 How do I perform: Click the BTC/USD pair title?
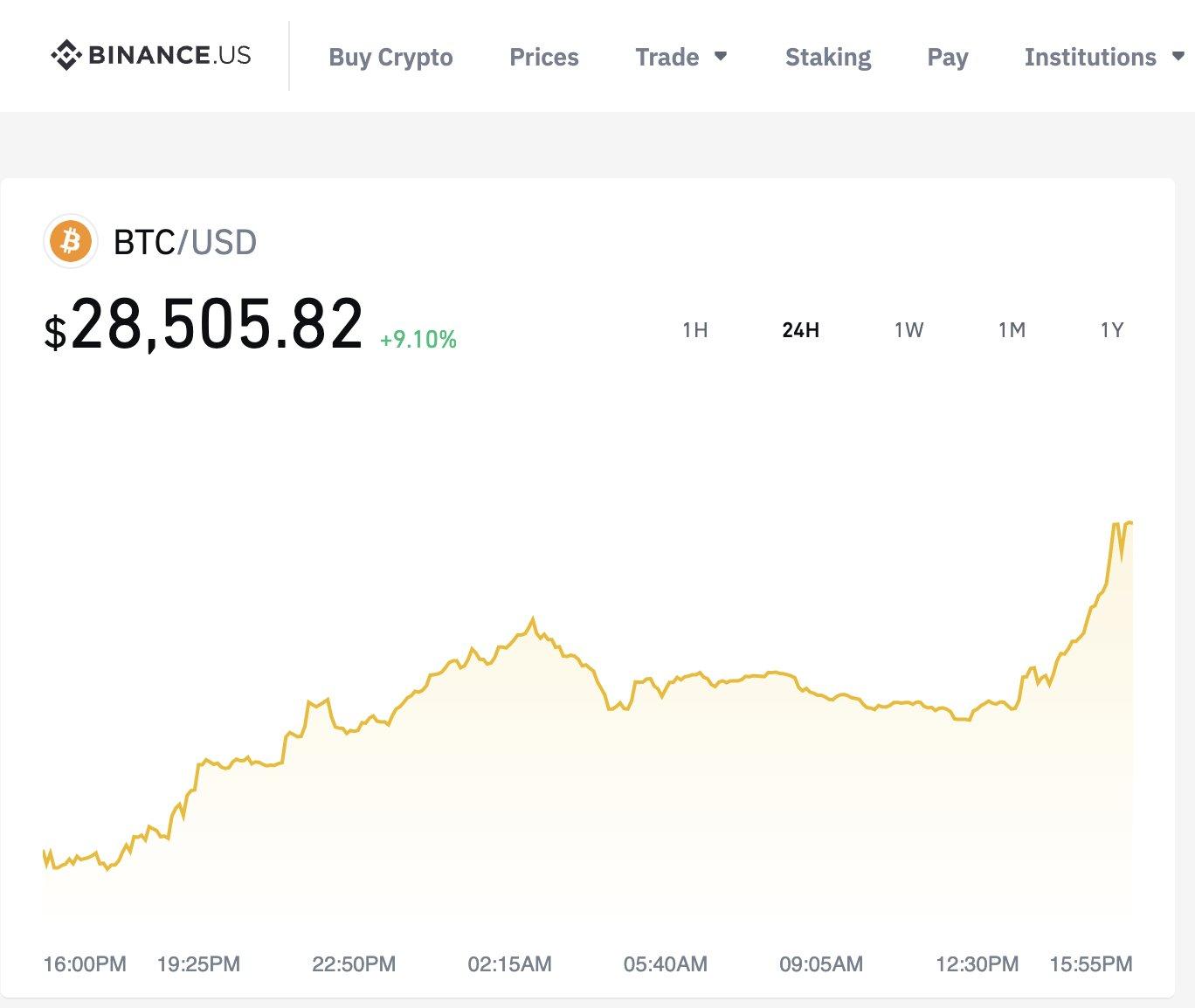point(185,242)
